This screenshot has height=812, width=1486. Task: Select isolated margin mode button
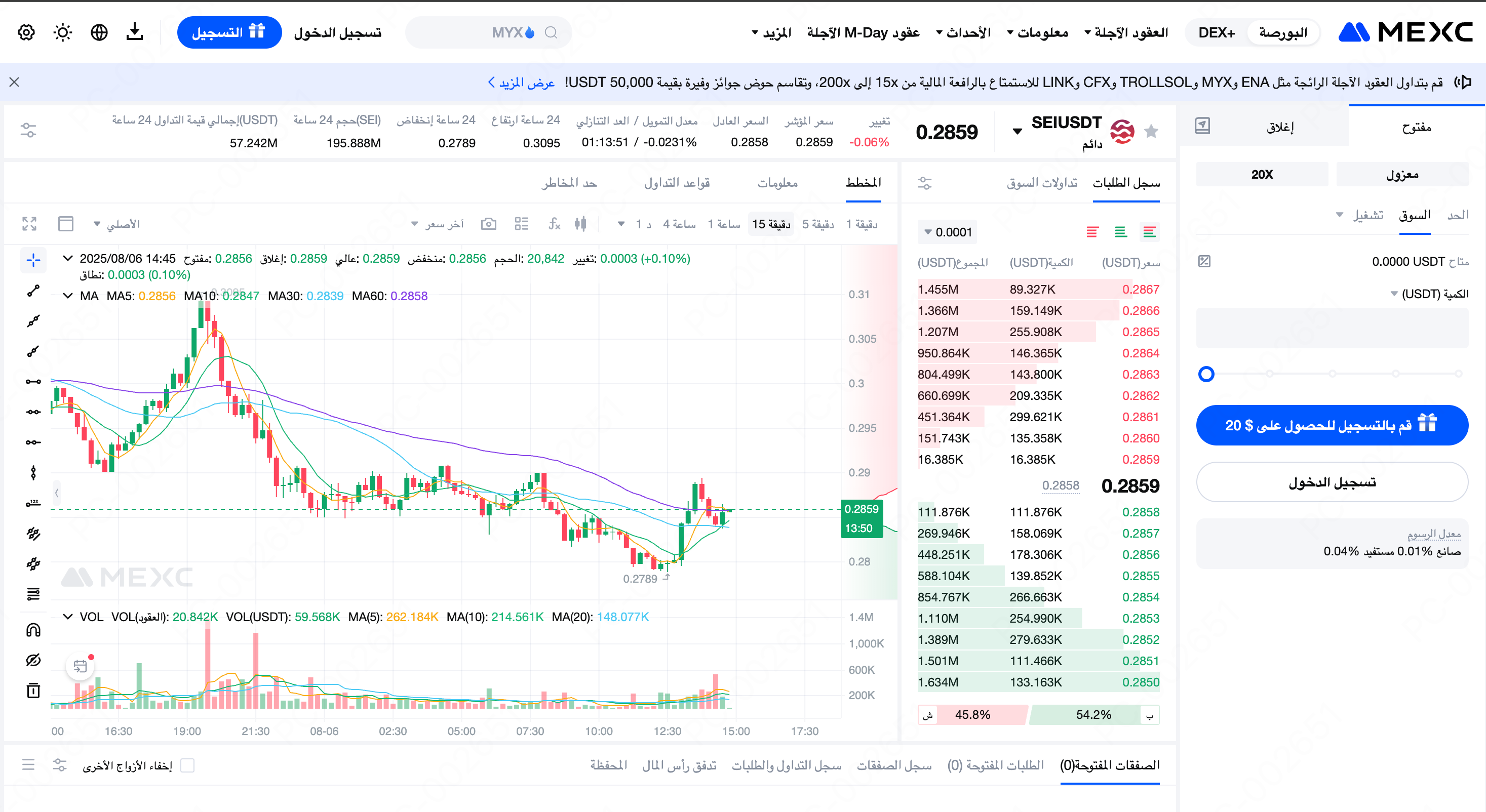[1402, 174]
